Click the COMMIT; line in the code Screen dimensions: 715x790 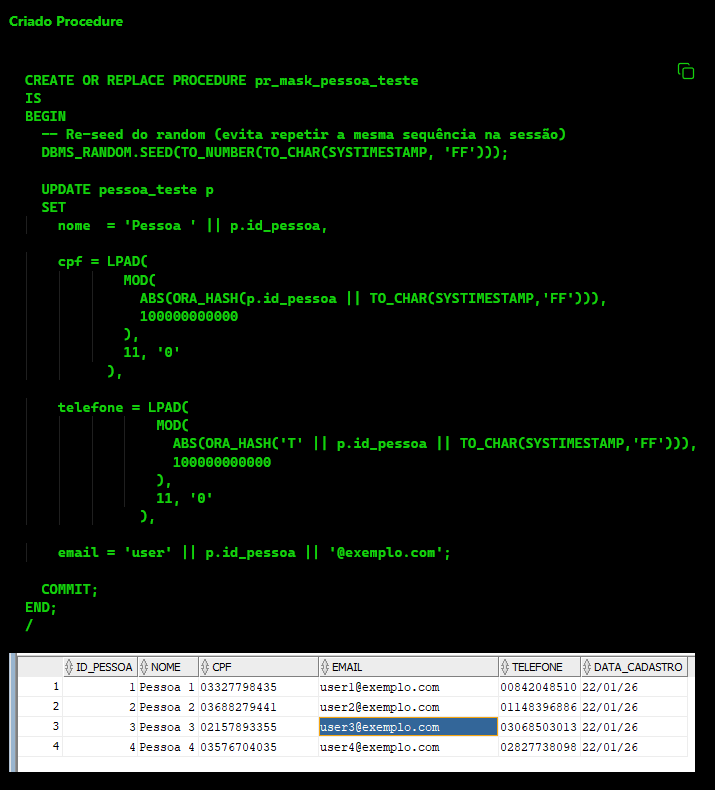click(69, 589)
